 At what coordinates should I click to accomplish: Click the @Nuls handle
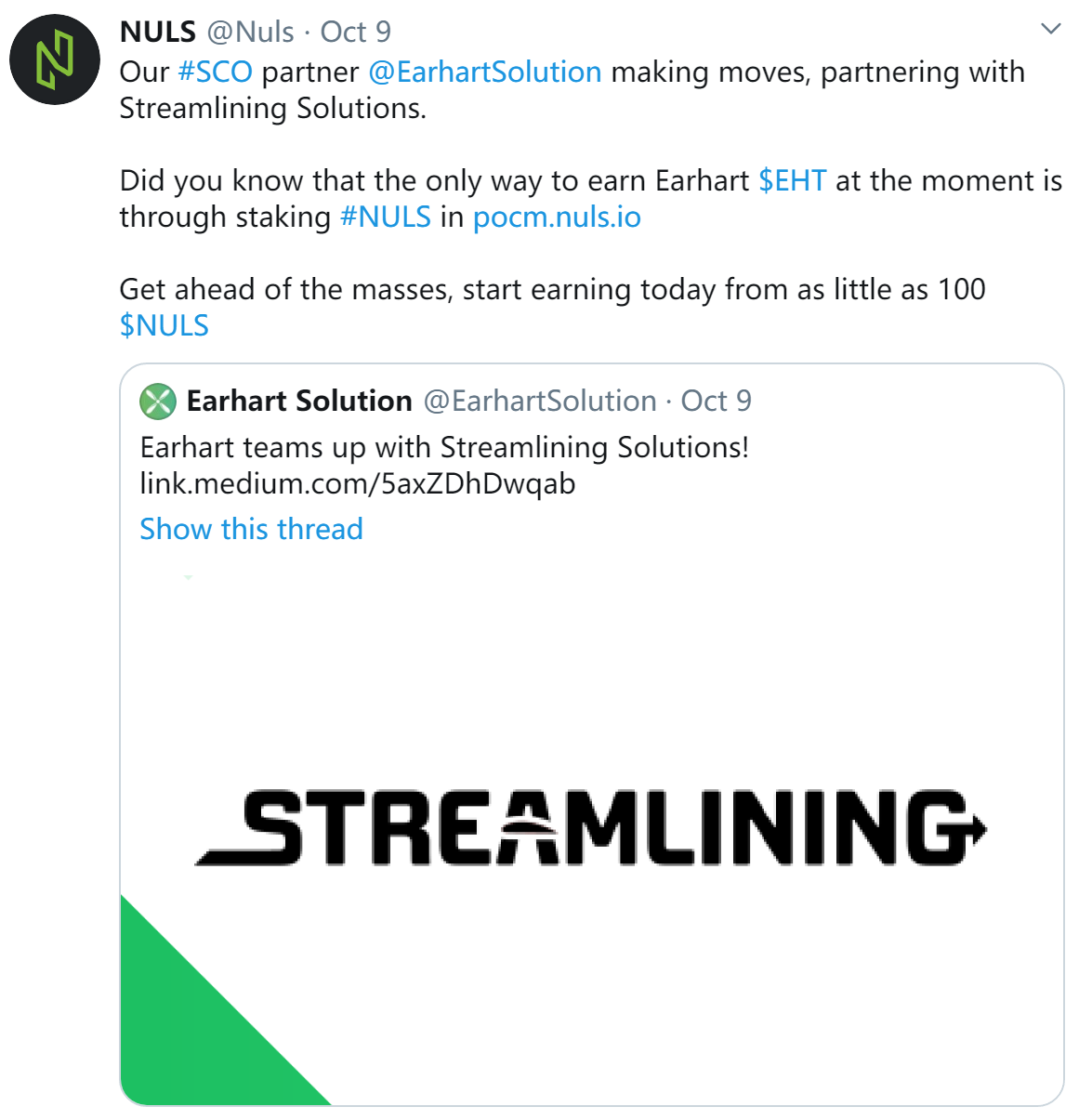[250, 32]
